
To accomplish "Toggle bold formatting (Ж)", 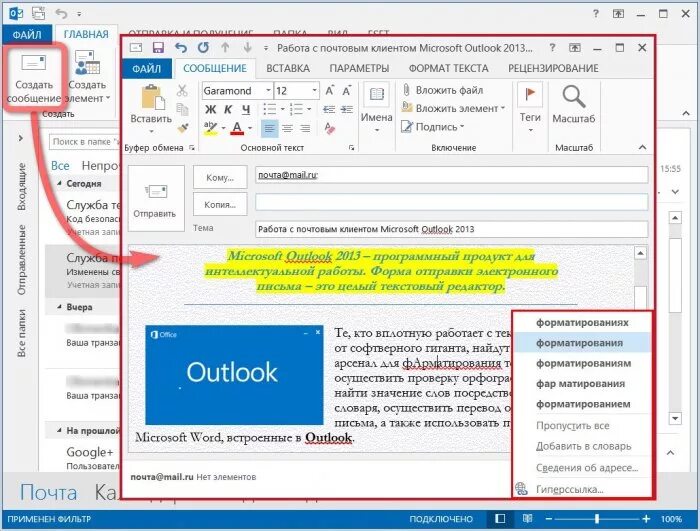I will 210,109.
